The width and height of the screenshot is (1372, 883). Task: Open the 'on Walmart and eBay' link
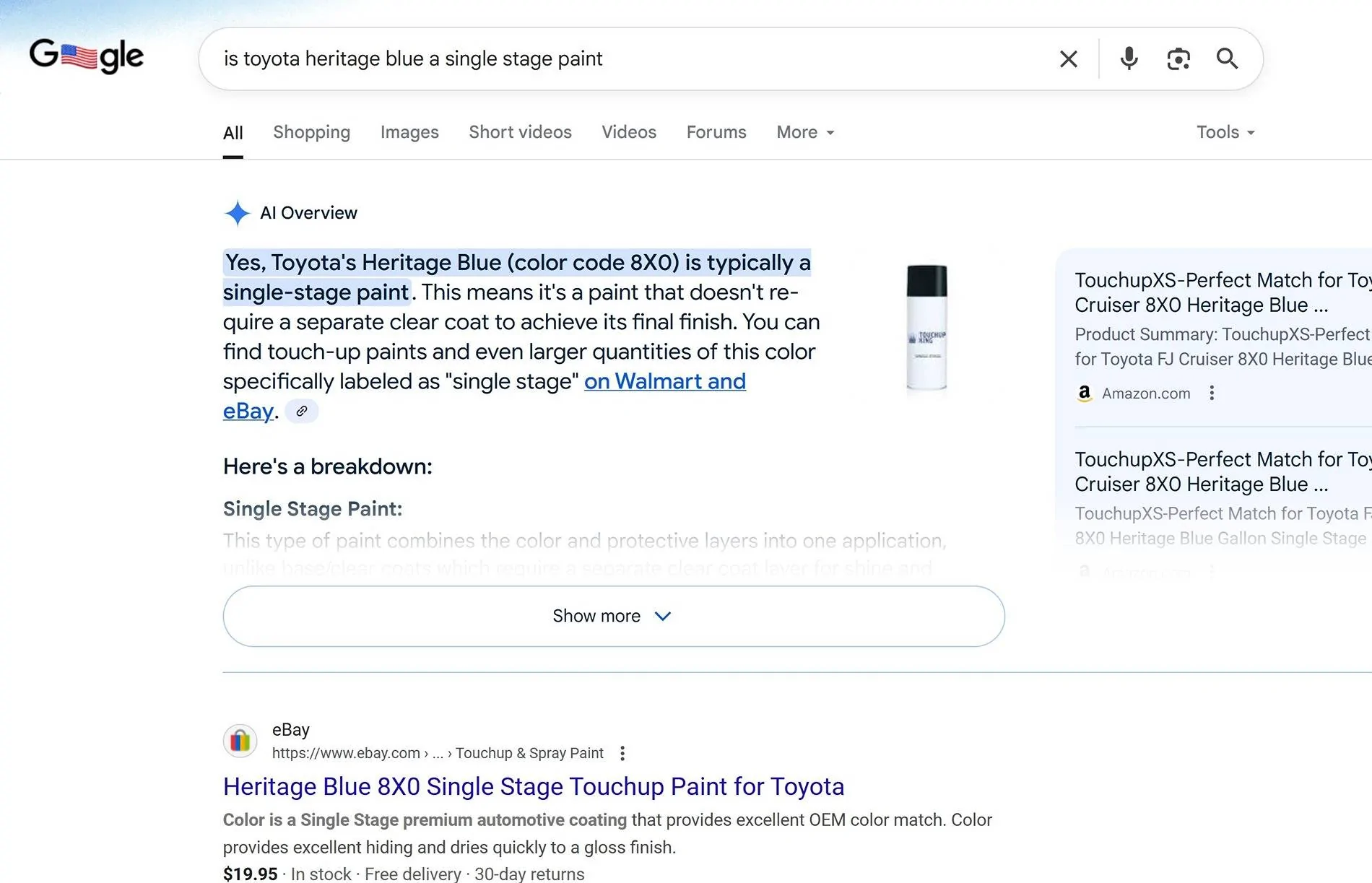coord(664,381)
